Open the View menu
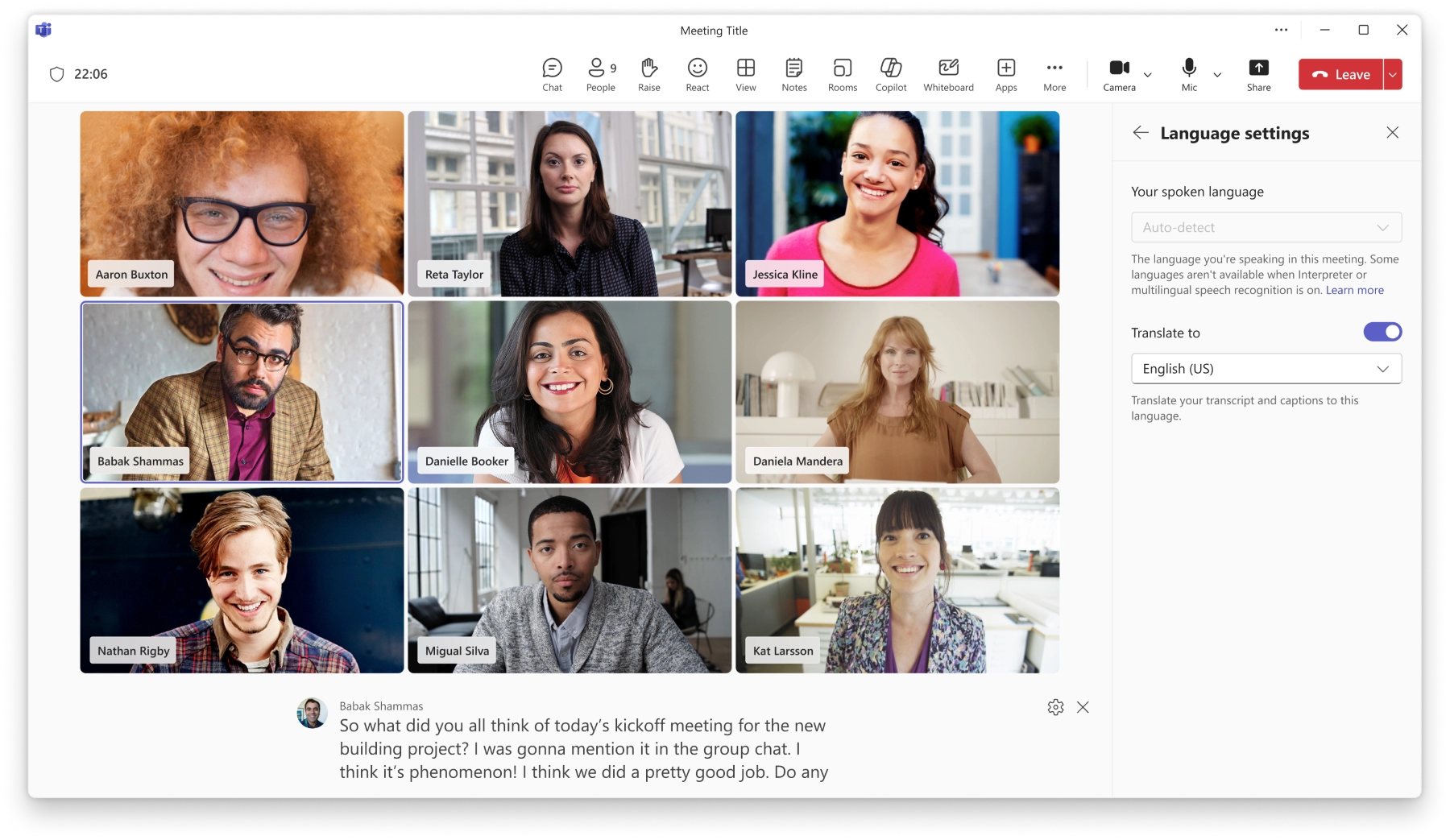This screenshot has width=1450, height=840. pyautogui.click(x=745, y=74)
